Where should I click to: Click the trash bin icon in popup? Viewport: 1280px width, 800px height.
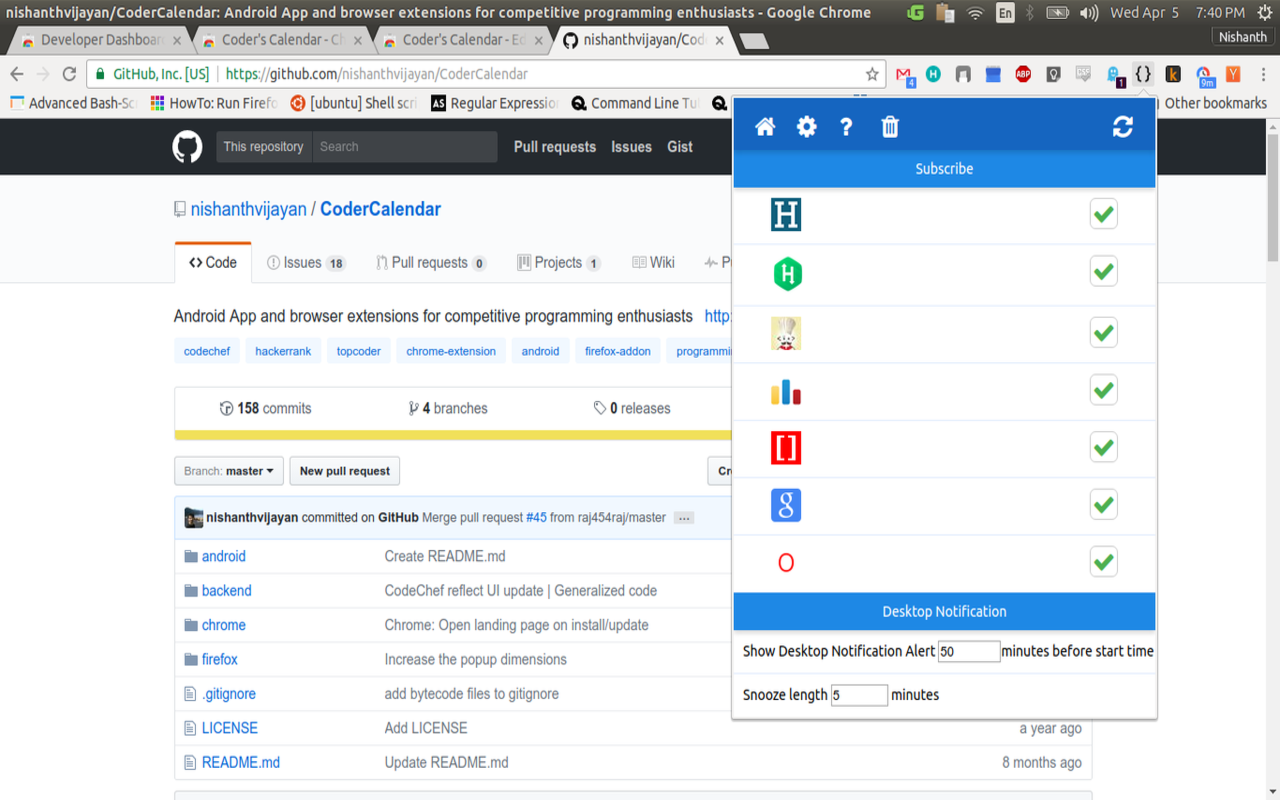(x=890, y=127)
